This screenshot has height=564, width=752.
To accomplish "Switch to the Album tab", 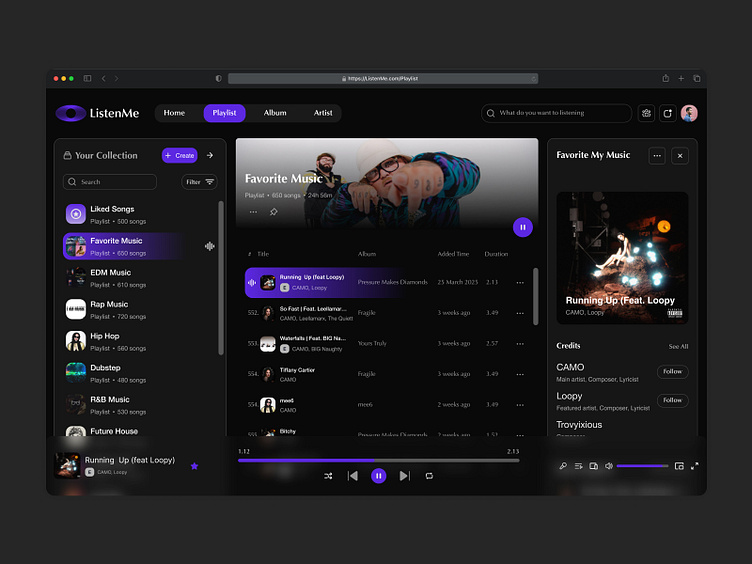I will click(x=275, y=113).
